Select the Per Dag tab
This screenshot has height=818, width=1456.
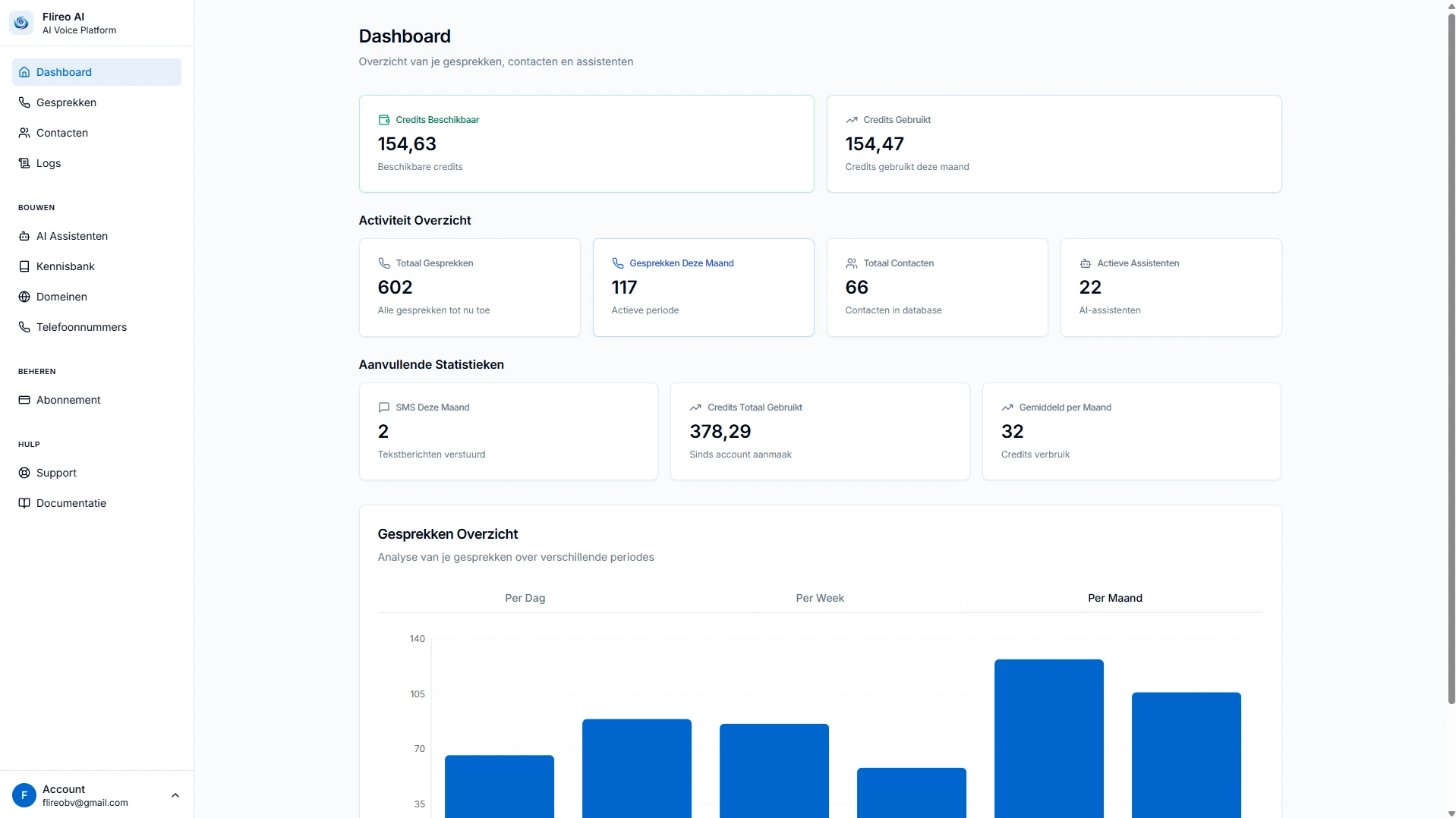click(525, 598)
